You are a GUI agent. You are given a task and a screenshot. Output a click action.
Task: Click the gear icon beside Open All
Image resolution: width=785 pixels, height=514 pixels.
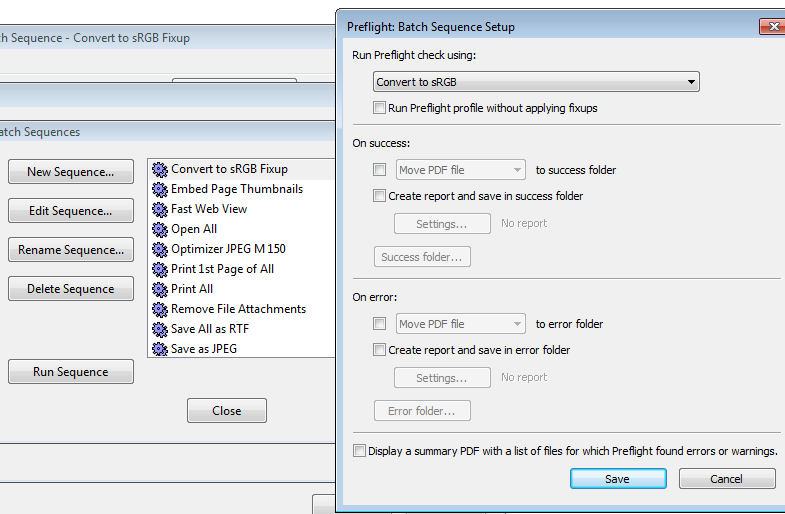(x=160, y=230)
